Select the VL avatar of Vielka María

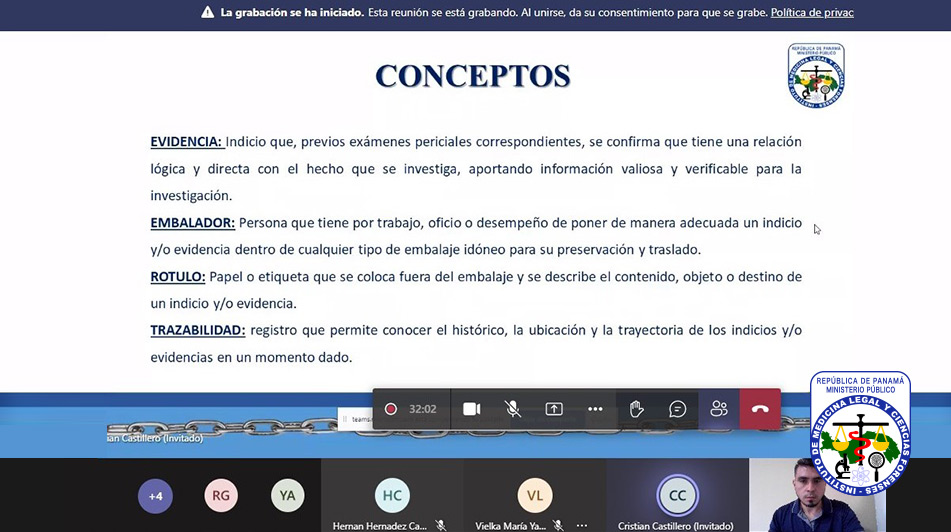point(534,496)
